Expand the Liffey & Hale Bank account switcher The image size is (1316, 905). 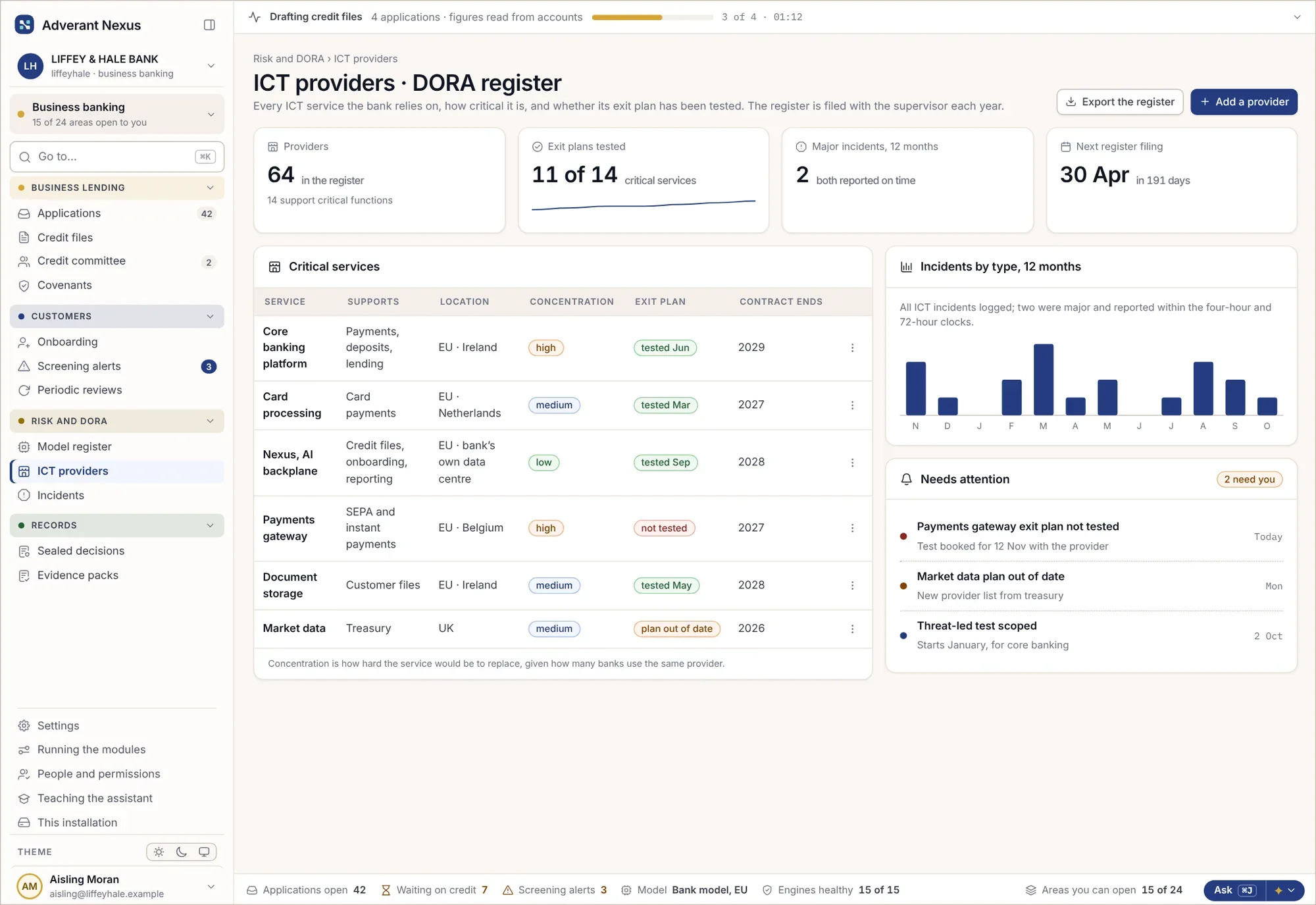pos(211,66)
